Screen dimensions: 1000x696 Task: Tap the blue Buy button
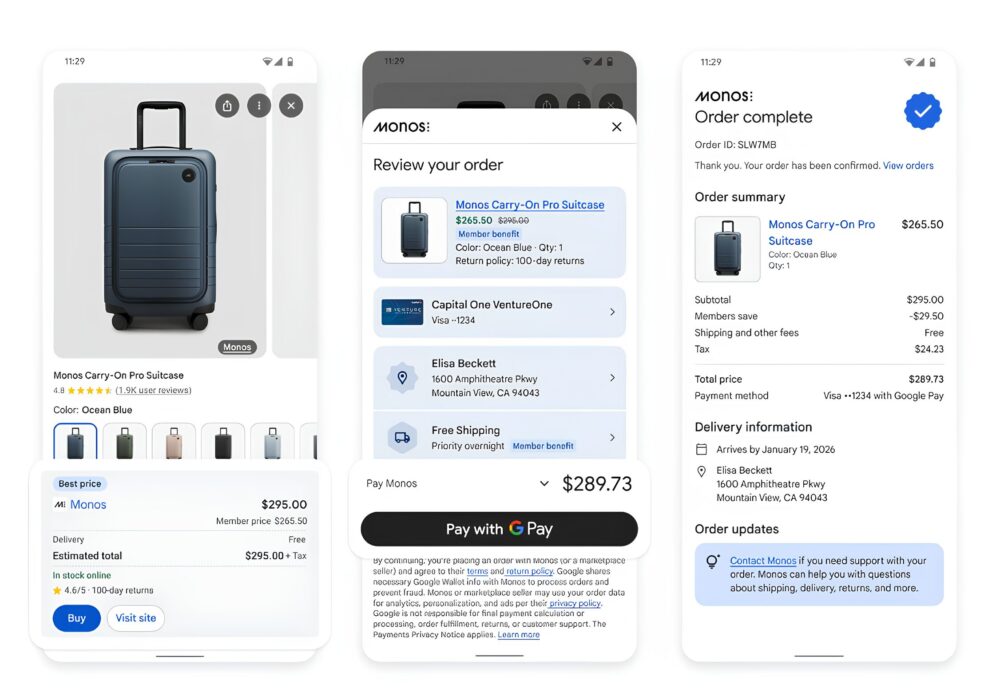click(x=77, y=618)
